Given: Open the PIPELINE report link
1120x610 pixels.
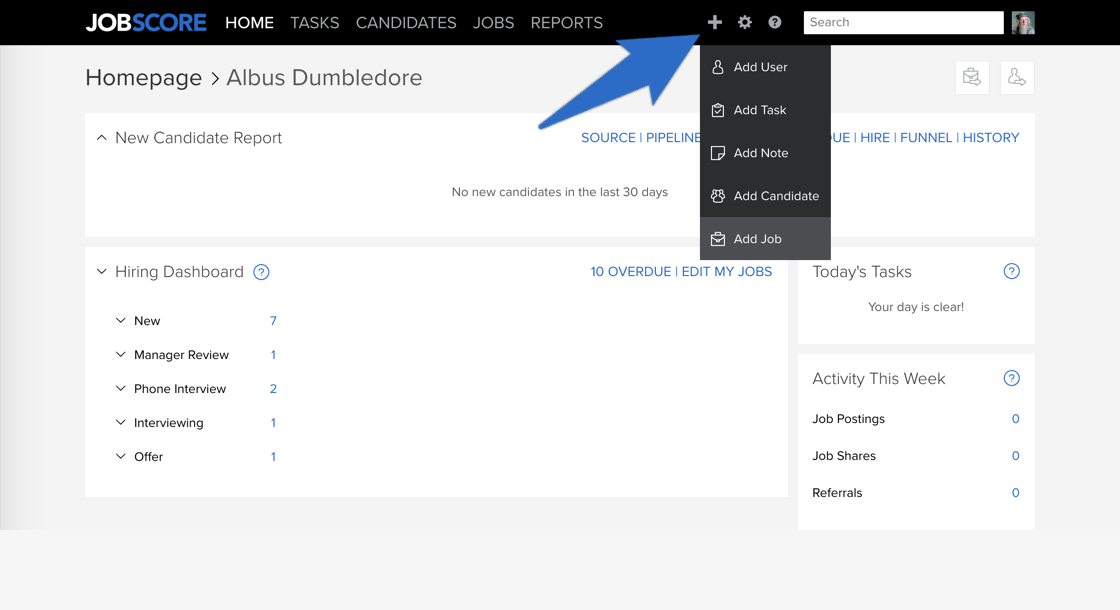Looking at the screenshot, I should 673,138.
